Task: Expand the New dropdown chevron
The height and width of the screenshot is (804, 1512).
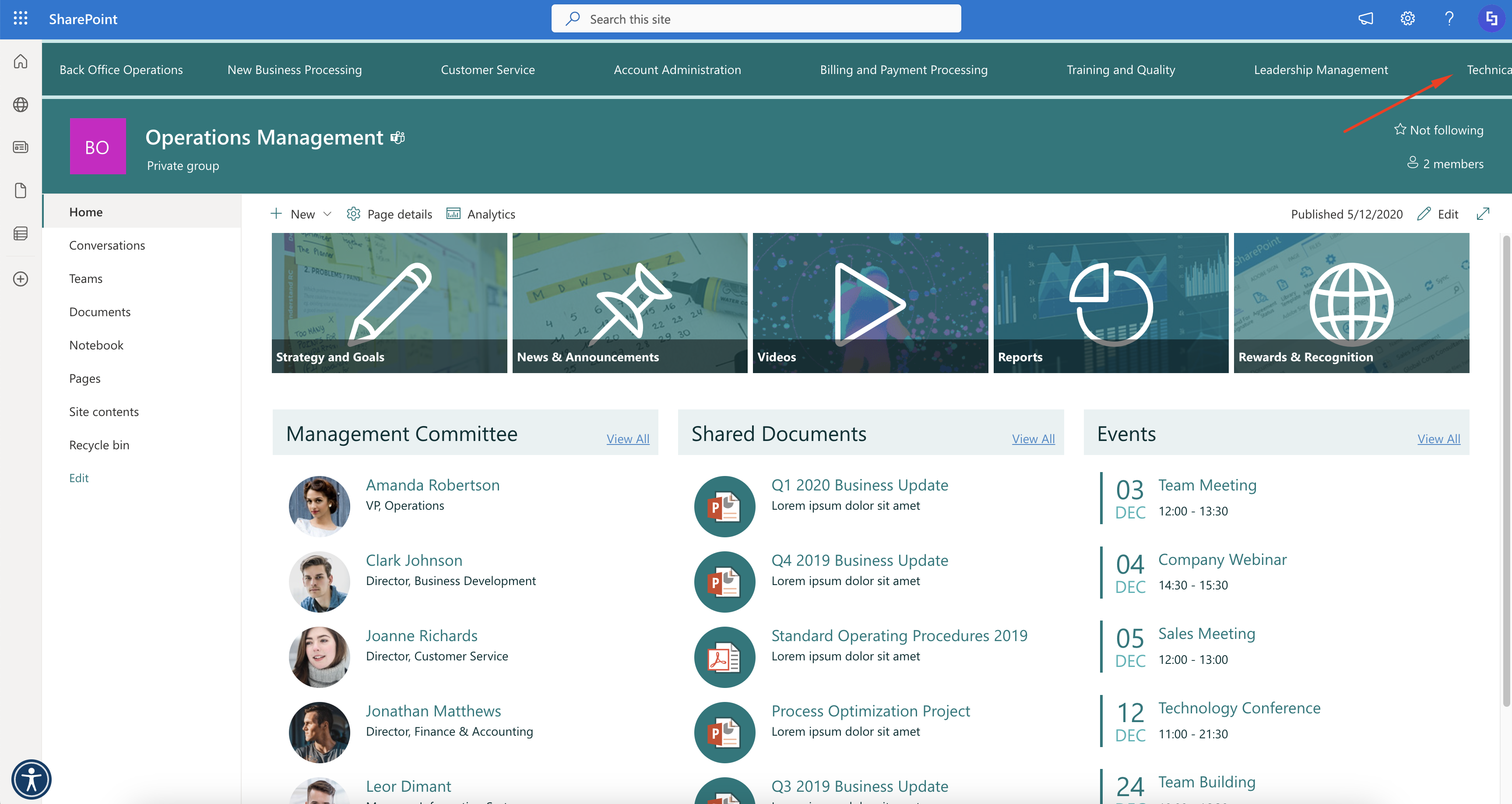Action: [x=327, y=214]
